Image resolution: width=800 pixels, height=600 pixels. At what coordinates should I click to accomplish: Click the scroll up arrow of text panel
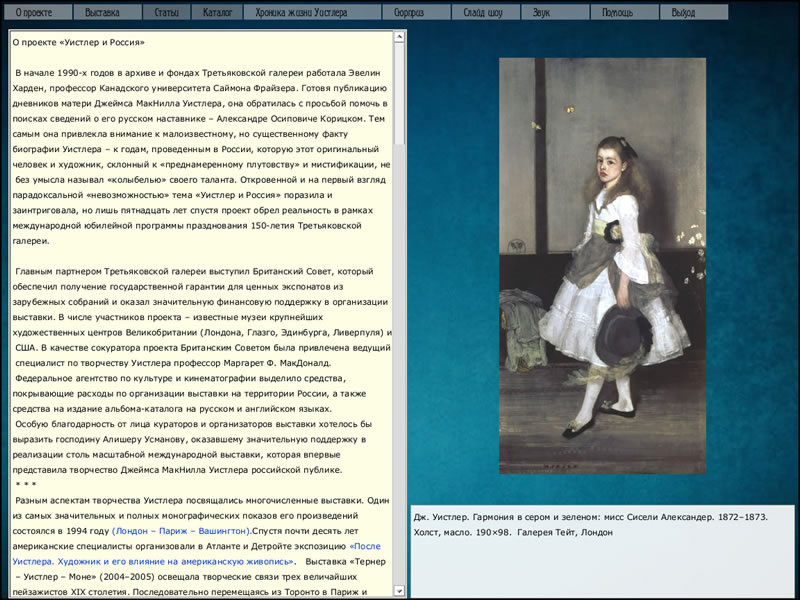click(x=400, y=36)
